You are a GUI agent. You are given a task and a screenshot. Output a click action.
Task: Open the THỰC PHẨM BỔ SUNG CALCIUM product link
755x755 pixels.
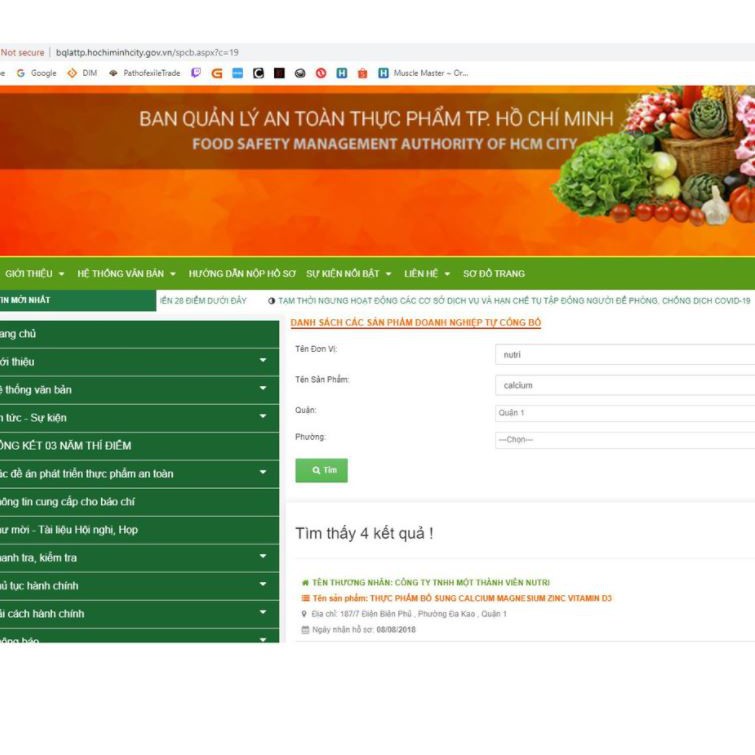(x=461, y=598)
